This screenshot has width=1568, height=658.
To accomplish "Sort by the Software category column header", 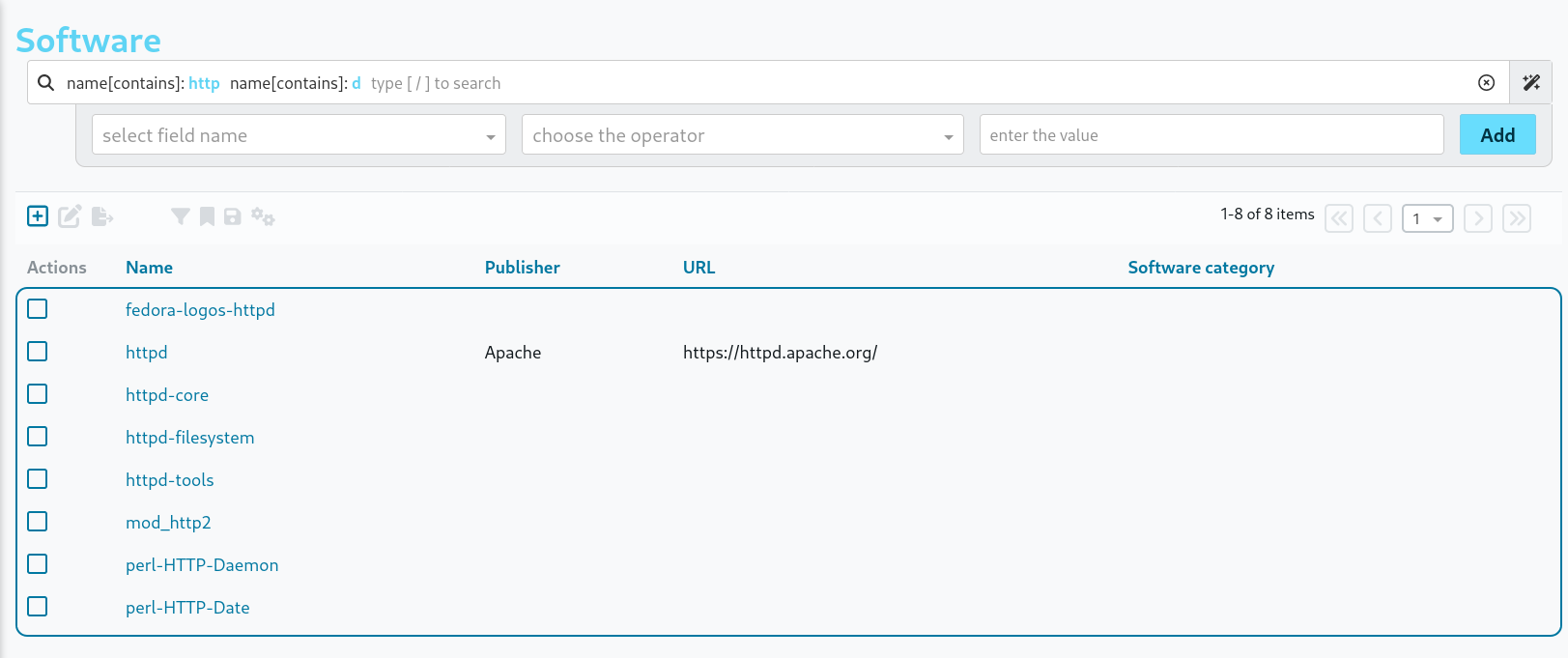I will tap(1201, 268).
